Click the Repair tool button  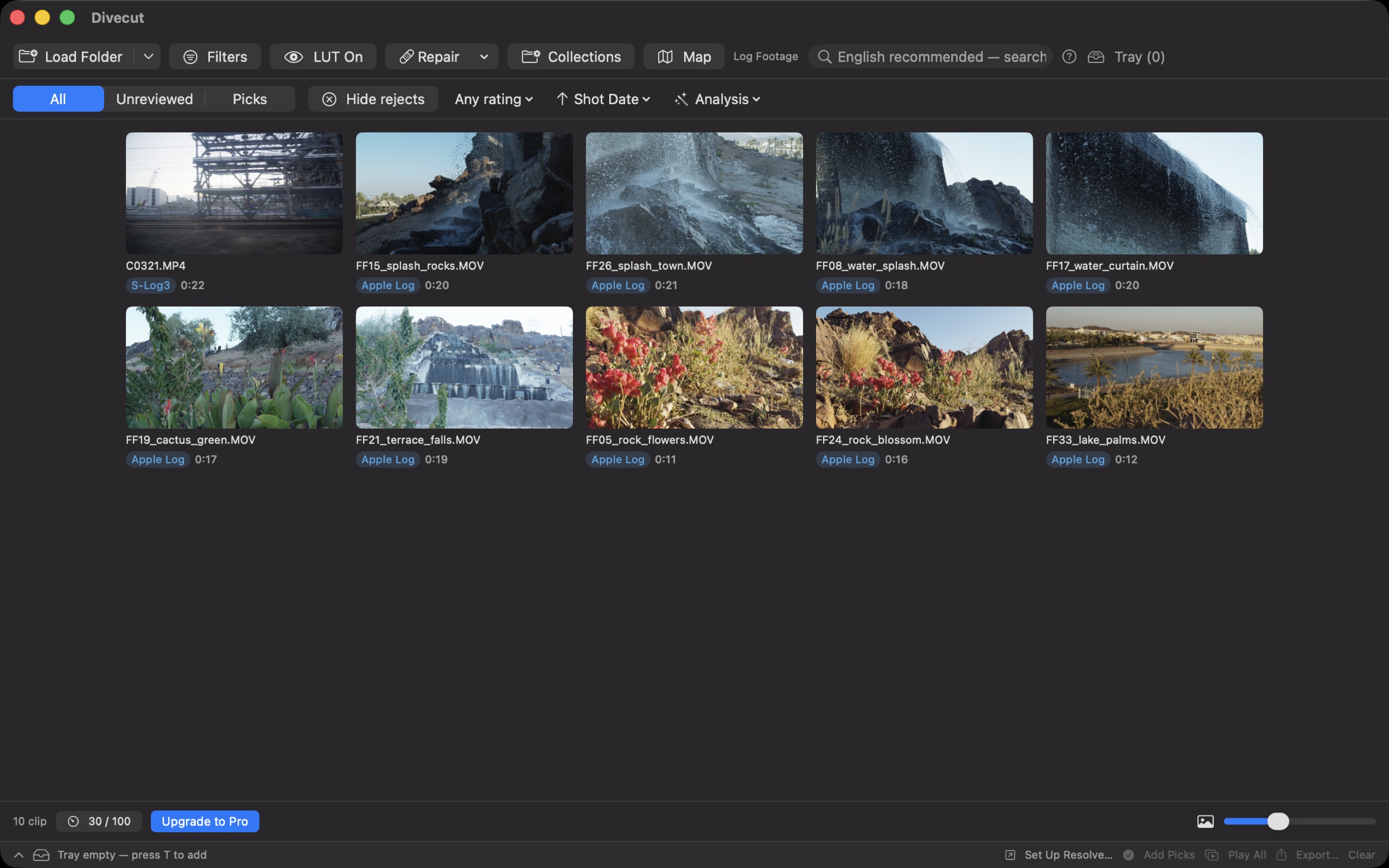[429, 56]
